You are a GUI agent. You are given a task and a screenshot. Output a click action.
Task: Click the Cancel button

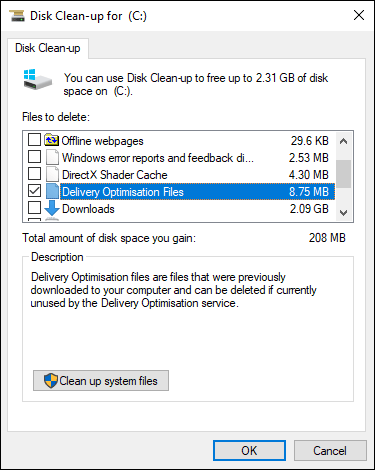[x=330, y=451]
